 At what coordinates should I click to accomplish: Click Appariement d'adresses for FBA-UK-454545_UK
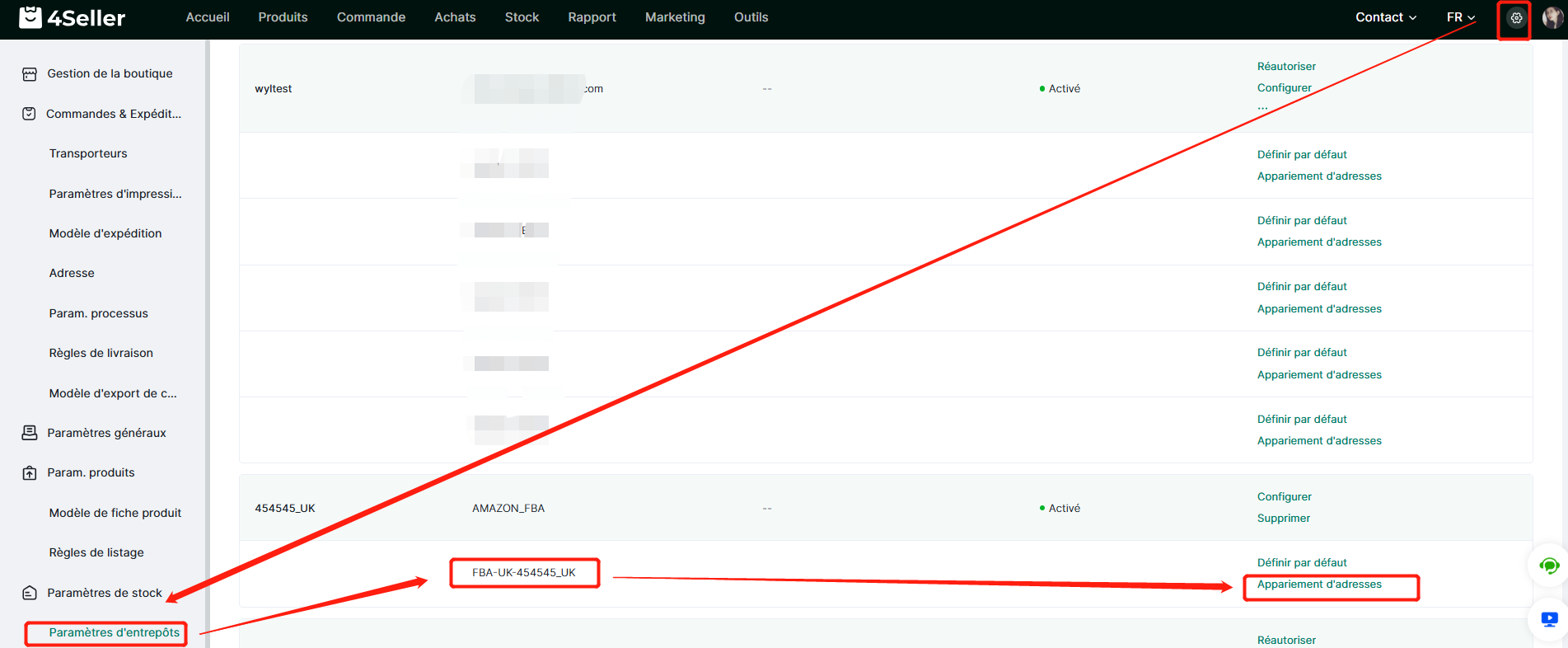(x=1319, y=585)
